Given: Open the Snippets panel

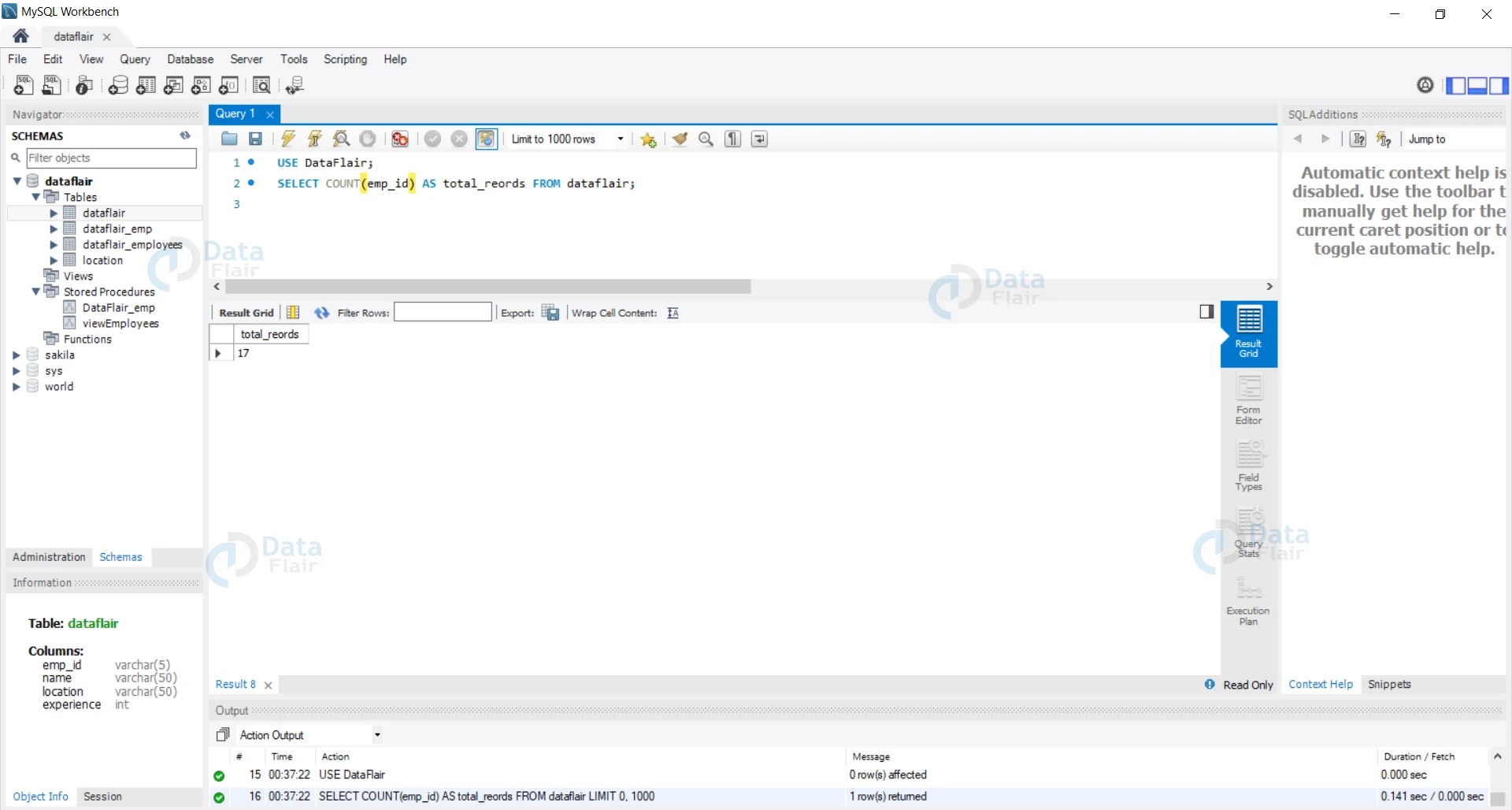Looking at the screenshot, I should click(x=1389, y=684).
